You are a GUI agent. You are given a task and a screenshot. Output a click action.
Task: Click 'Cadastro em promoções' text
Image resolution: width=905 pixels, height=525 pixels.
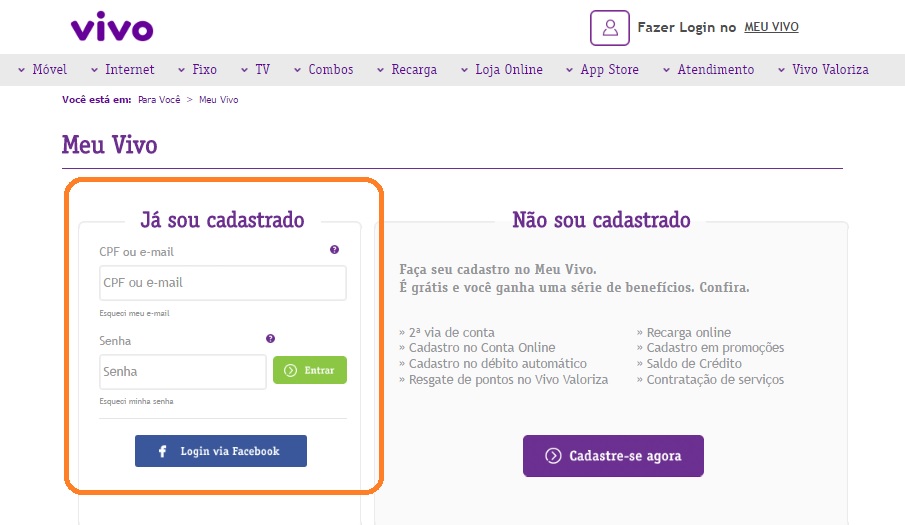(x=715, y=348)
